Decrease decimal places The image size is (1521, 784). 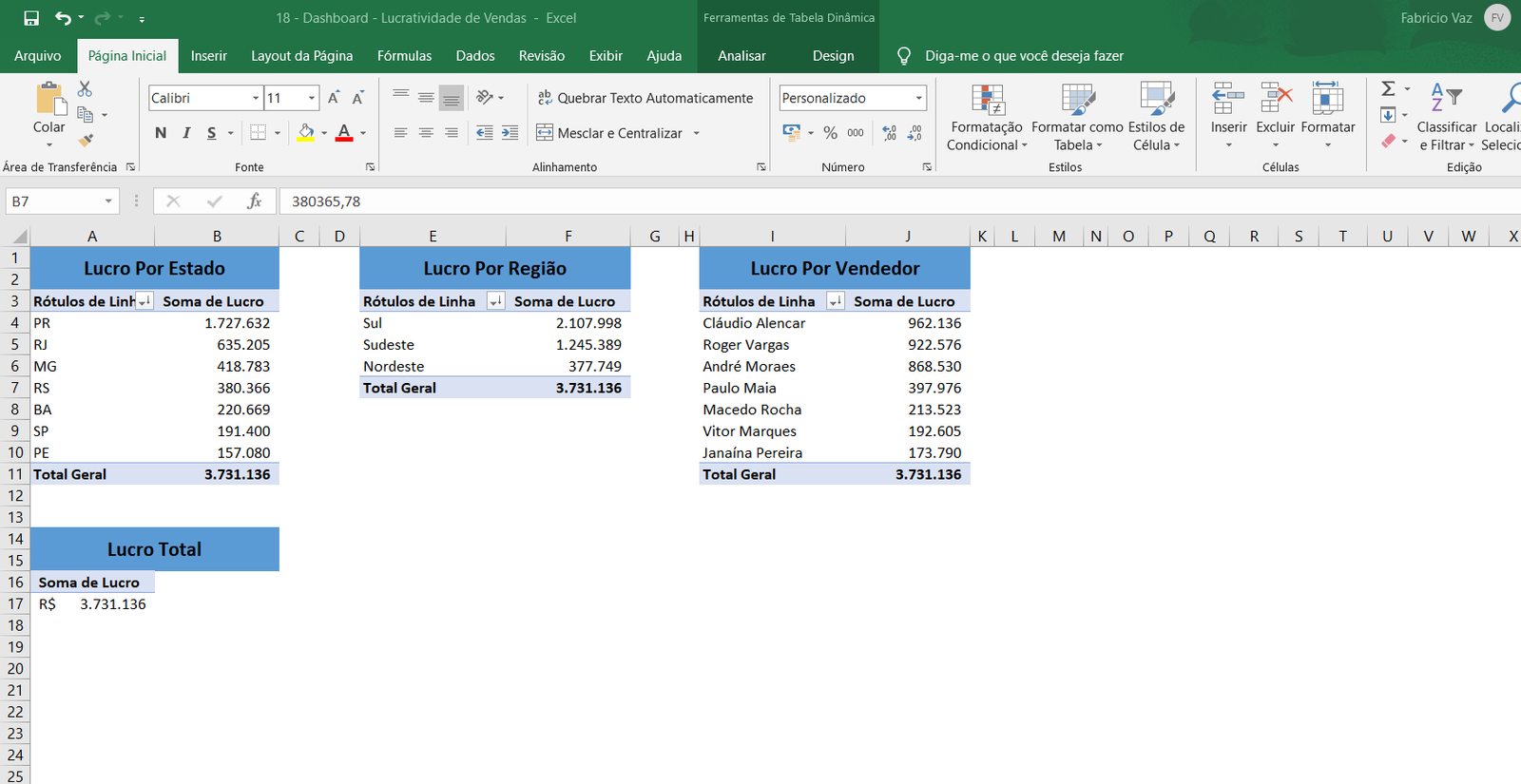[x=915, y=133]
